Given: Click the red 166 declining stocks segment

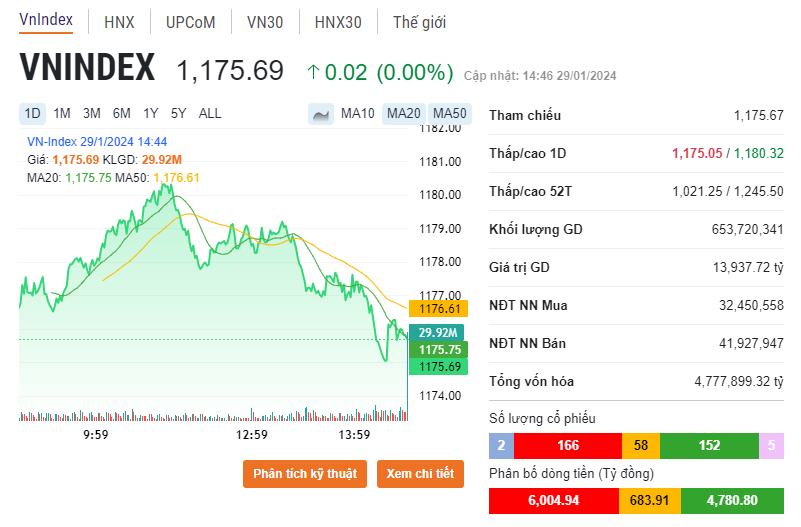Looking at the screenshot, I should click(568, 446).
